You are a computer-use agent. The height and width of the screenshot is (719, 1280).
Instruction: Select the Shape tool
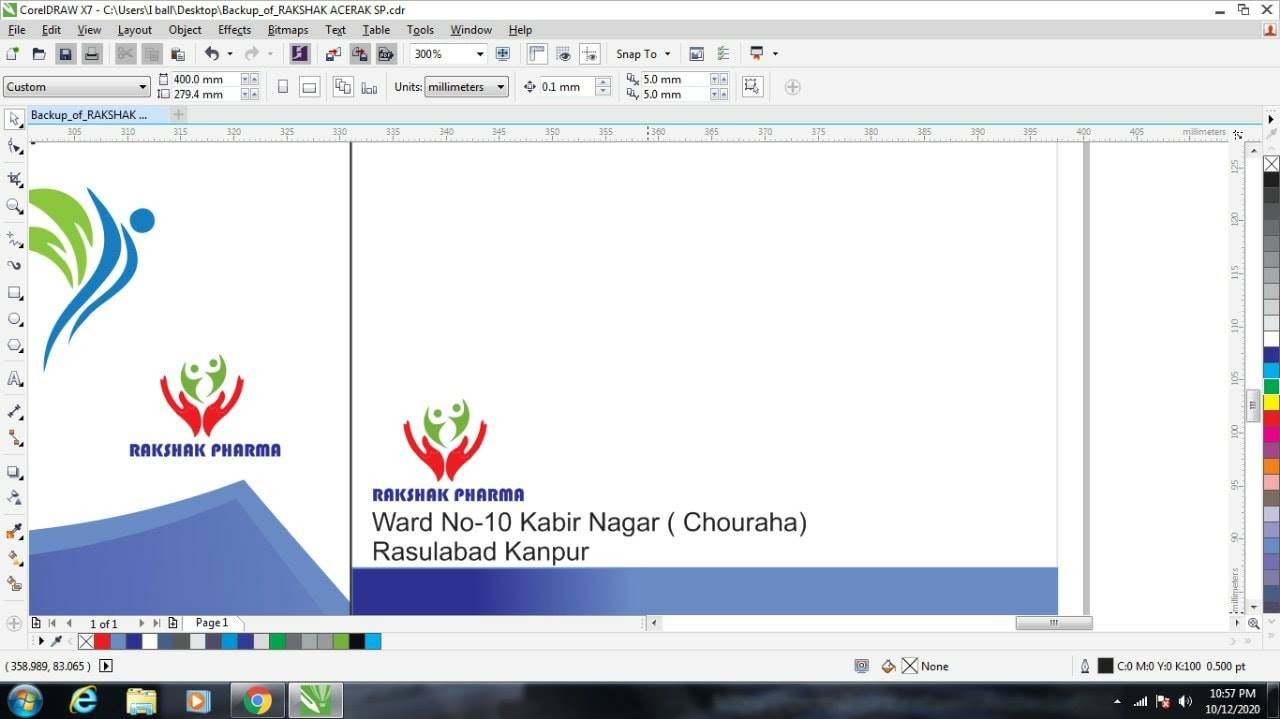click(15, 147)
